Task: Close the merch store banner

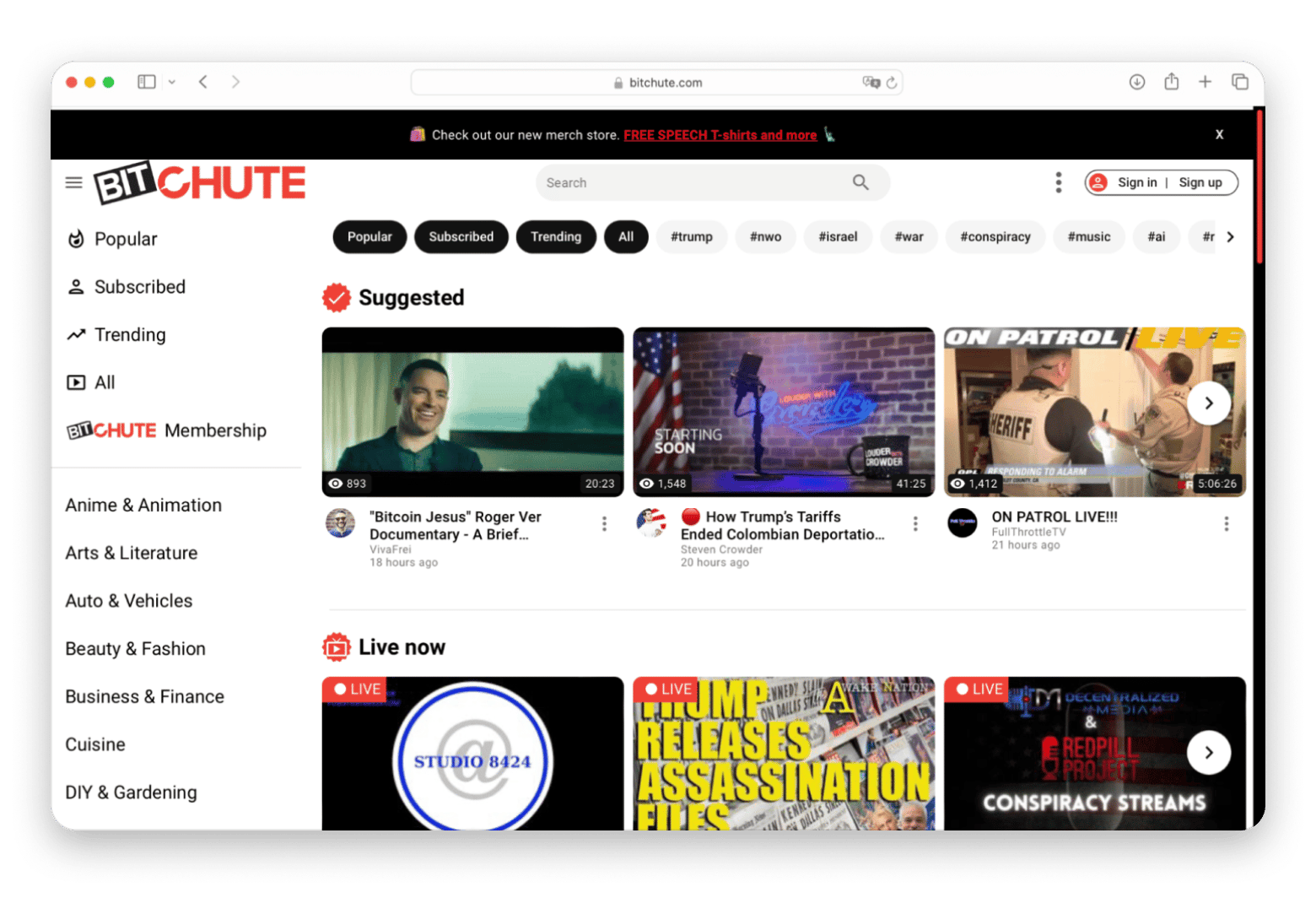Action: 1219,134
